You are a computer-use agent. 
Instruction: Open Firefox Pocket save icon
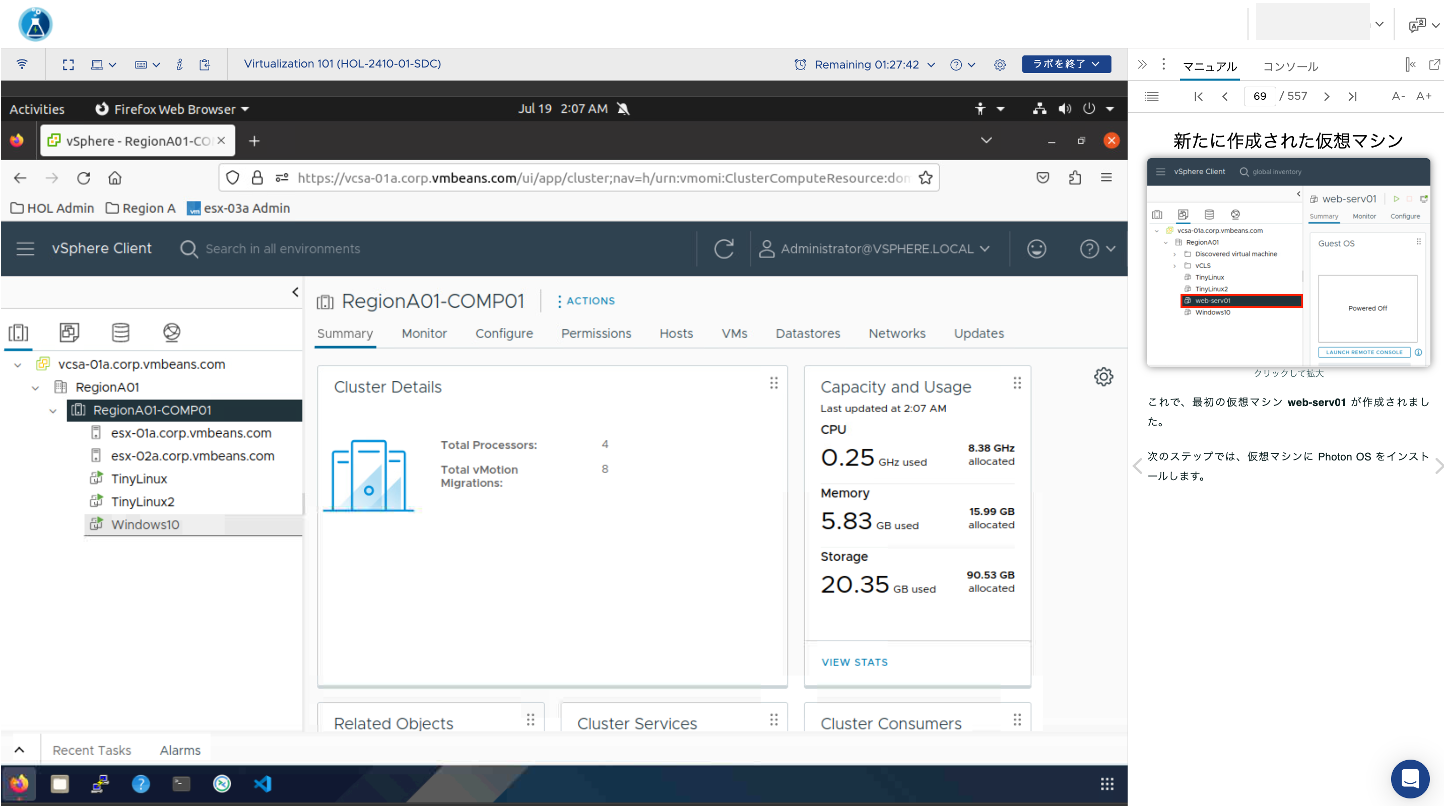pos(1042,177)
